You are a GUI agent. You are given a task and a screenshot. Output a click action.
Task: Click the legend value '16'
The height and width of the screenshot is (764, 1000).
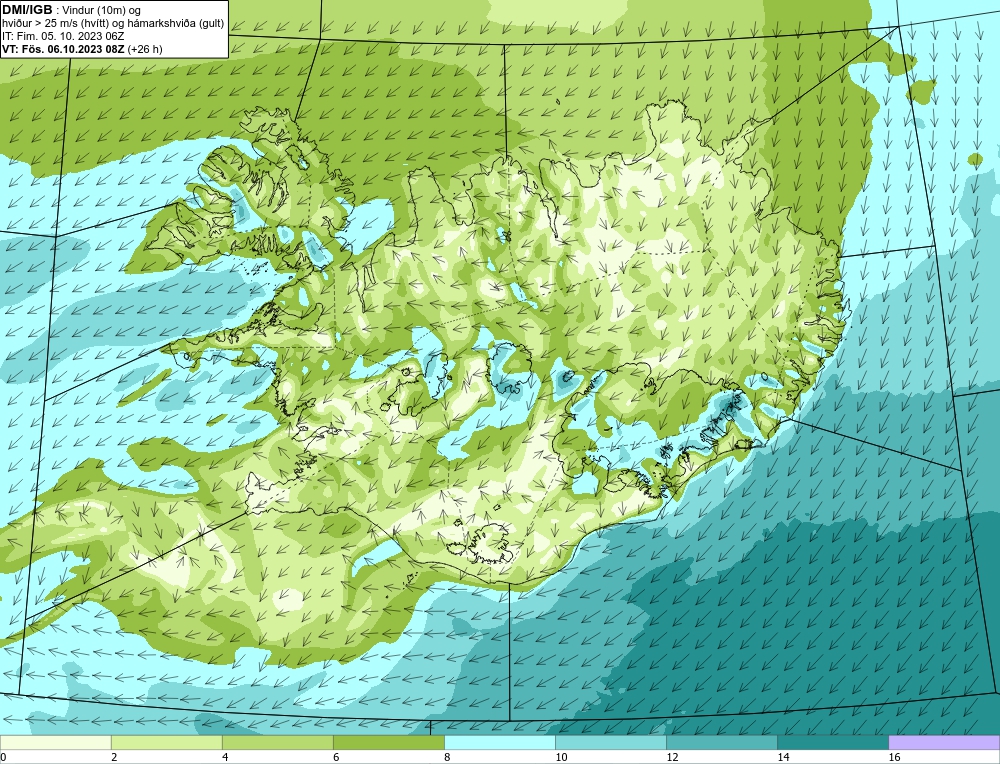click(894, 757)
